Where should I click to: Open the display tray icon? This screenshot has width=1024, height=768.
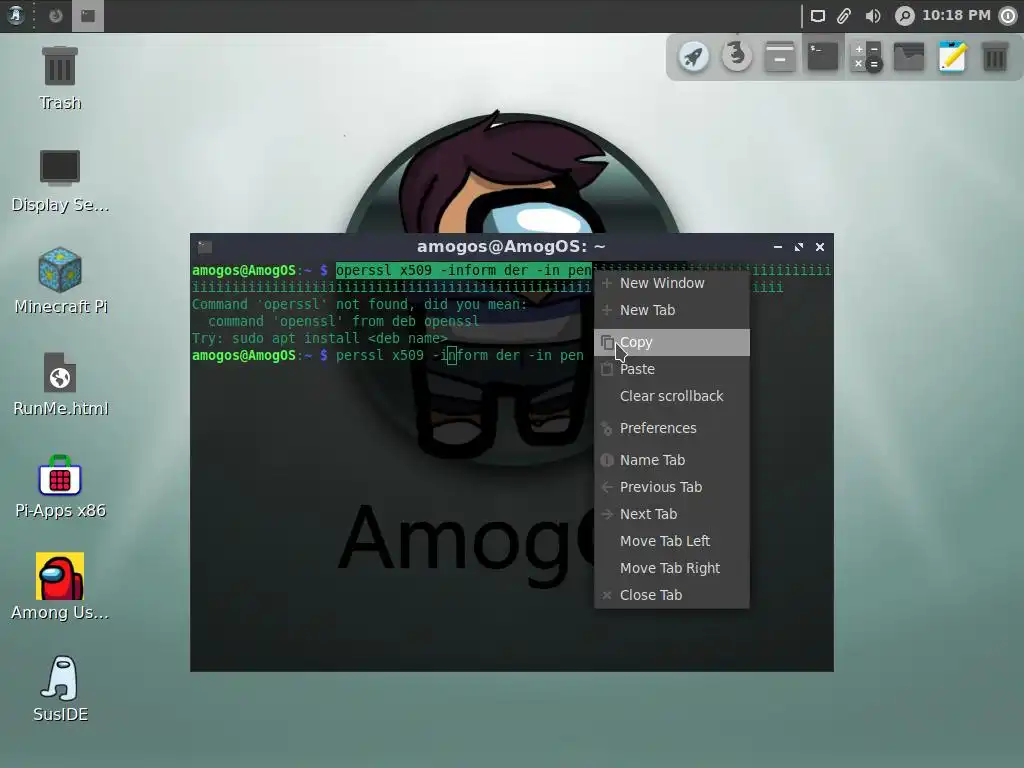pos(818,16)
